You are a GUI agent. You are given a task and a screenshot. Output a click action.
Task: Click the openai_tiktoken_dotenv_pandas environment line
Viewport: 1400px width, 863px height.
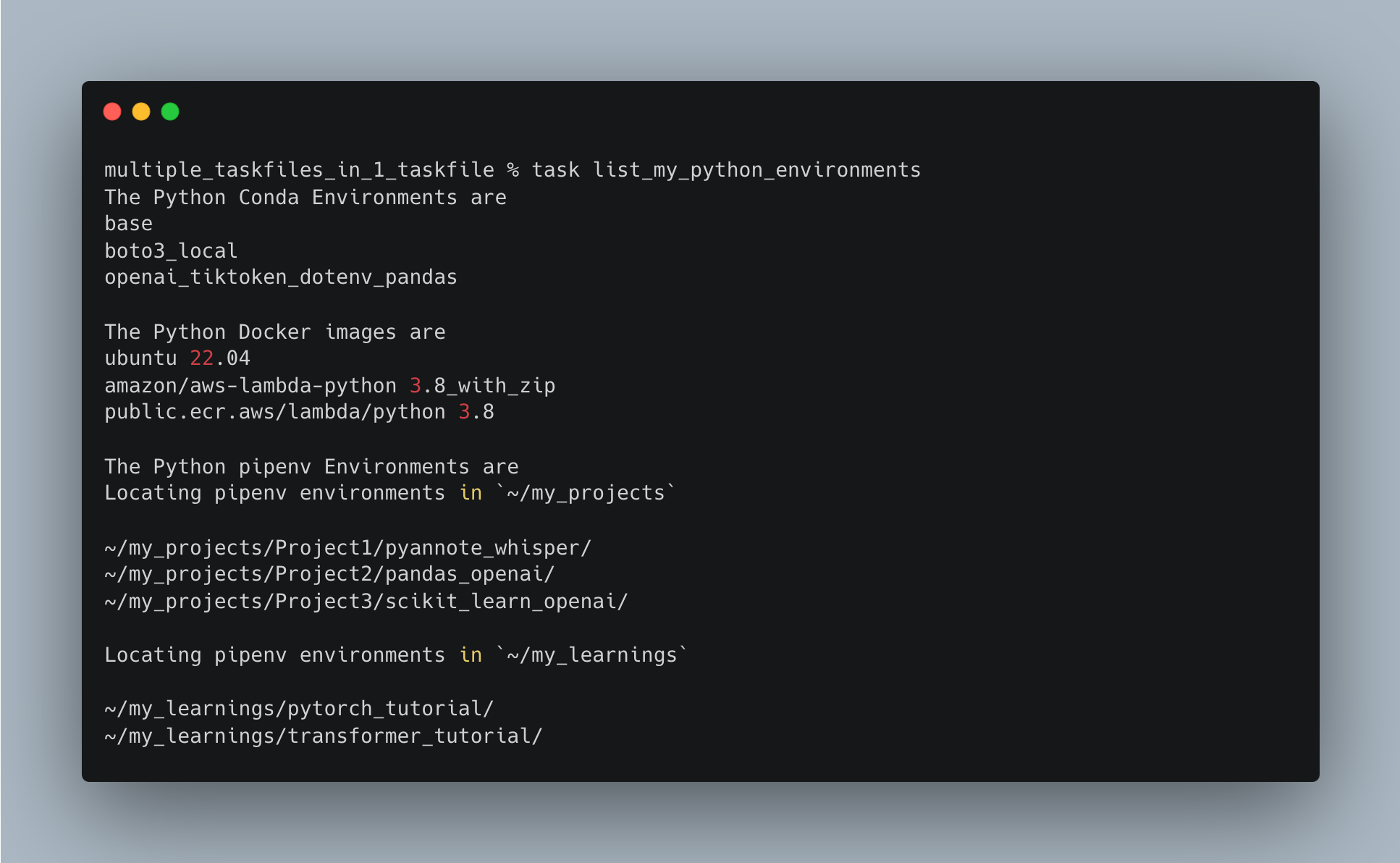coord(281,277)
